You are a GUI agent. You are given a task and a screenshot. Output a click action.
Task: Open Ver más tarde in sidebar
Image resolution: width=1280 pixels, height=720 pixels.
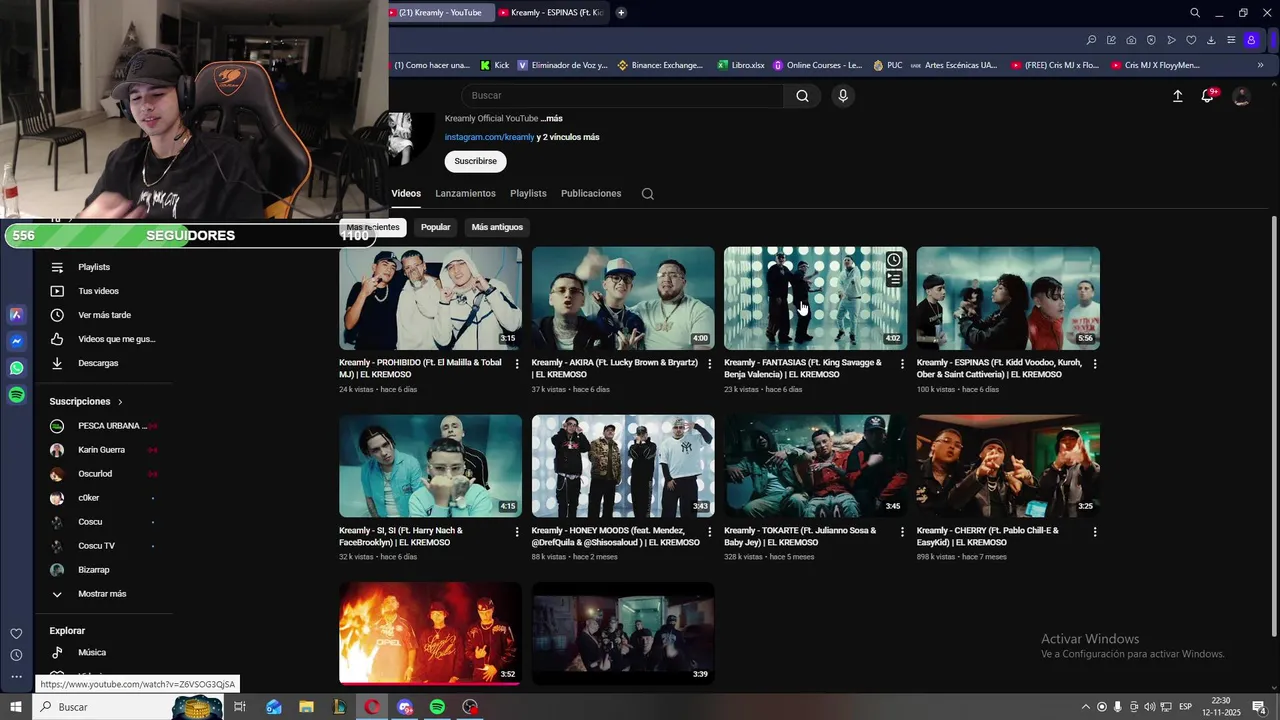click(104, 315)
